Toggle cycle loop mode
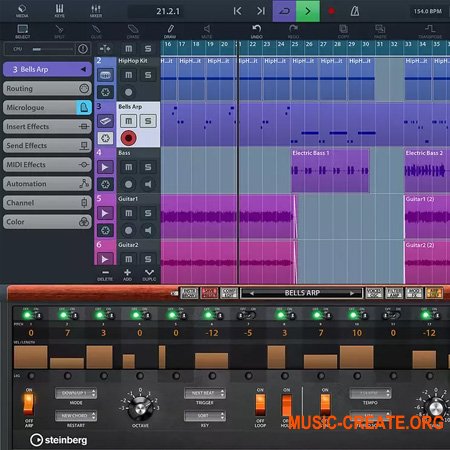 point(284,11)
